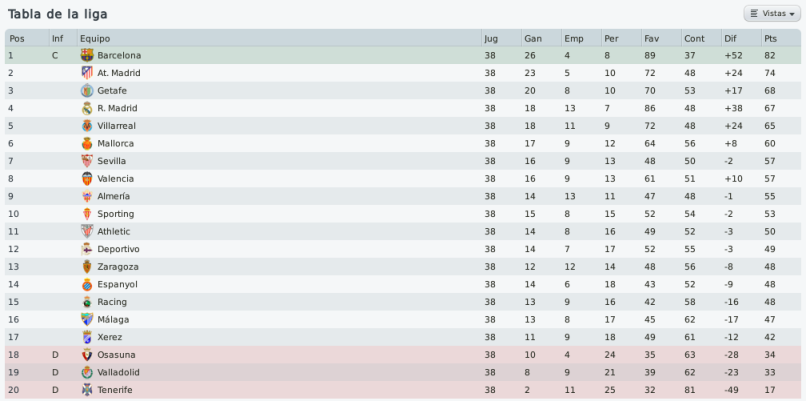806x401 pixels.
Task: Sort table by Equipo column header
Action: click(280, 39)
